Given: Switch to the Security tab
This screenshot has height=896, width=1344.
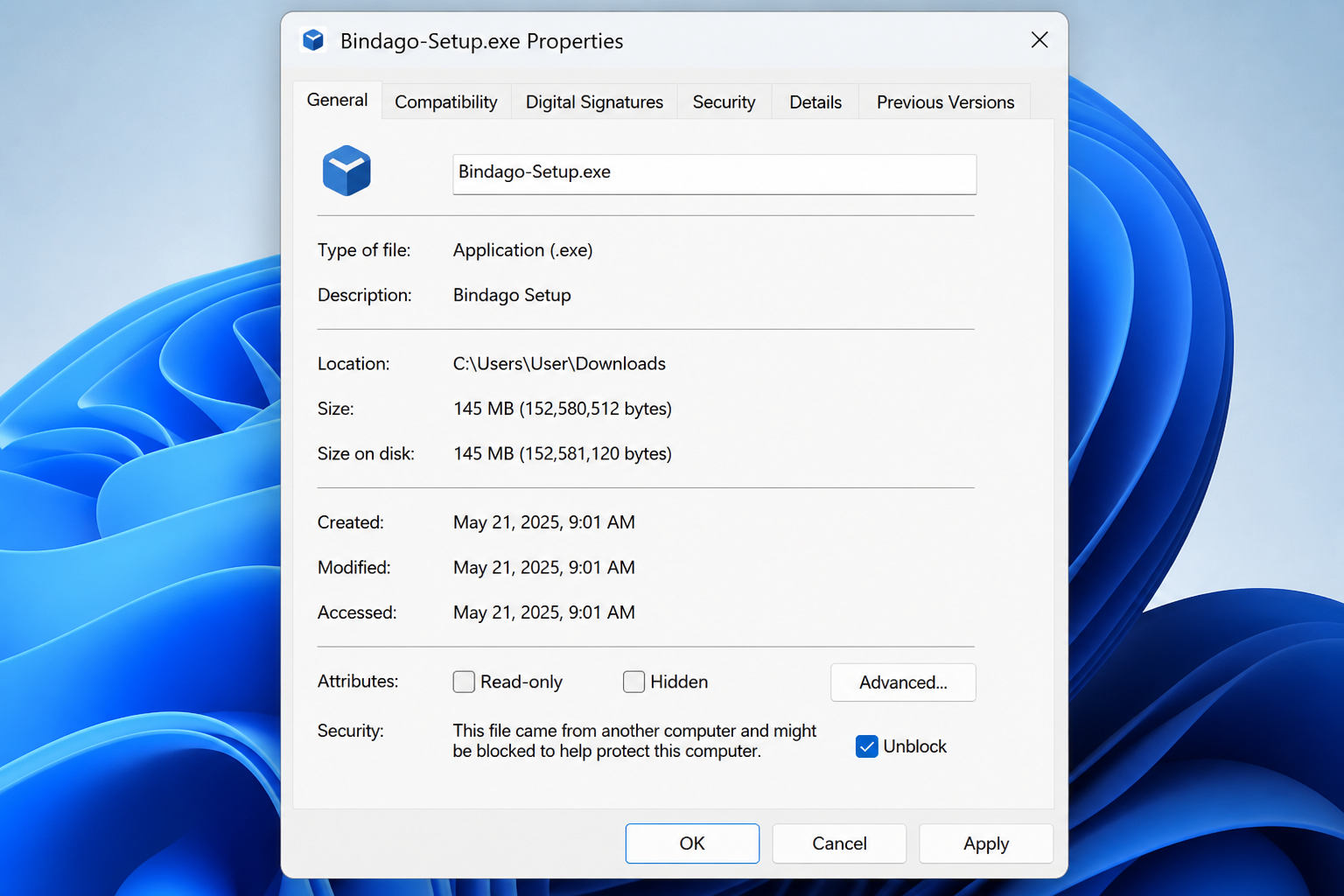Looking at the screenshot, I should point(724,102).
